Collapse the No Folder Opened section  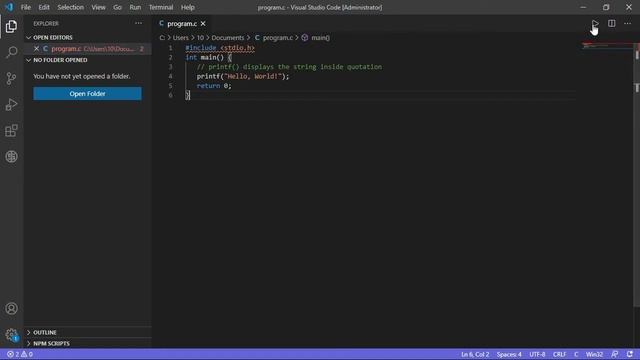click(60, 60)
